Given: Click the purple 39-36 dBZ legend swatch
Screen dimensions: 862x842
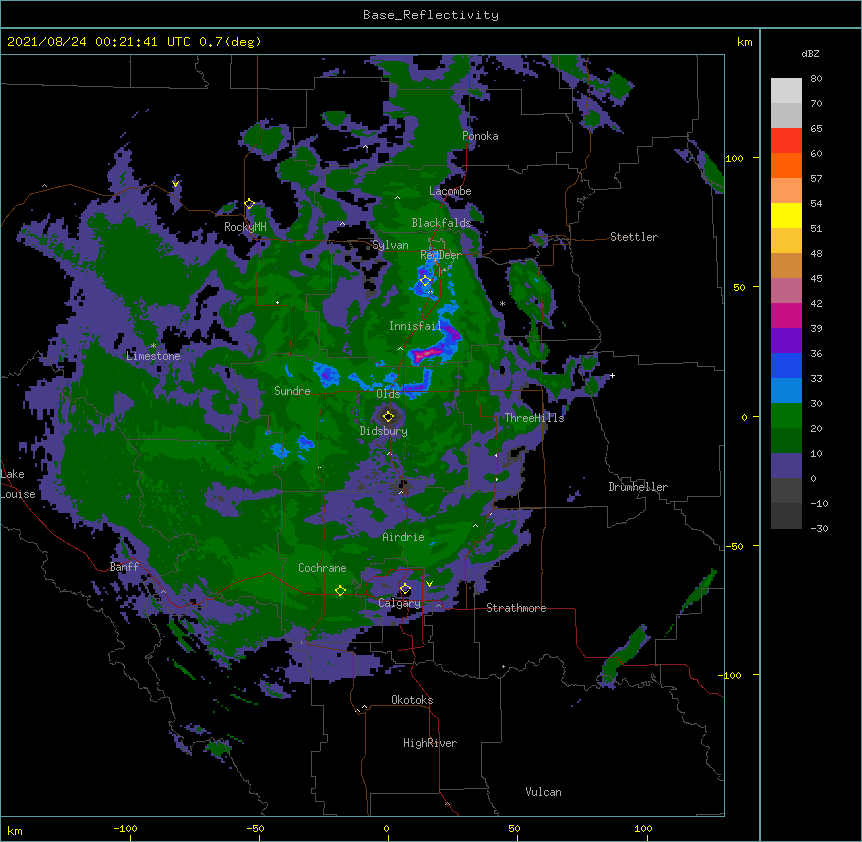Looking at the screenshot, I should coord(786,341).
